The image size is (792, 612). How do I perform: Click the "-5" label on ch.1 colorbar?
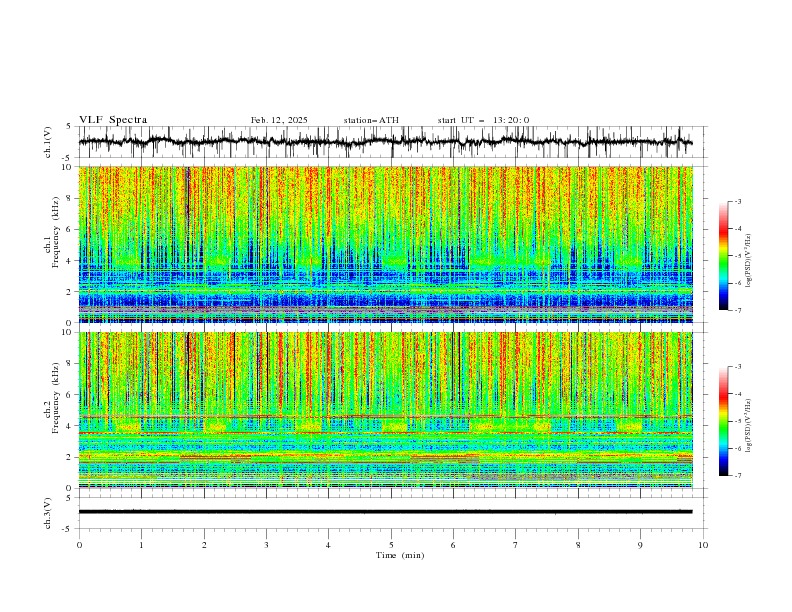(738, 256)
